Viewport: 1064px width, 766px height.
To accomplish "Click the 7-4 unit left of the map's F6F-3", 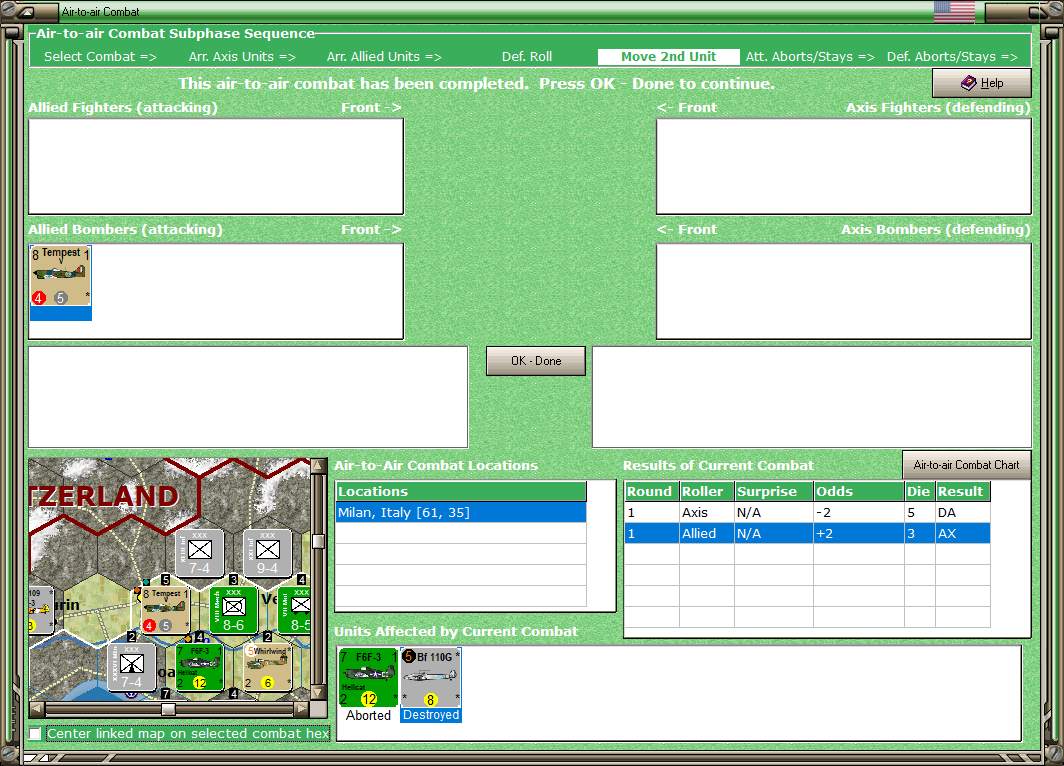I will pyautogui.click(x=132, y=668).
